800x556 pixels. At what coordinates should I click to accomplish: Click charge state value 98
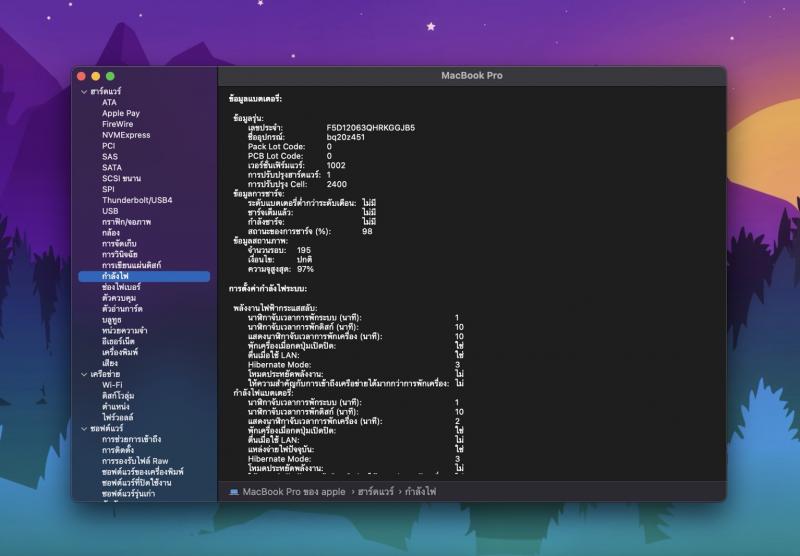pos(367,232)
